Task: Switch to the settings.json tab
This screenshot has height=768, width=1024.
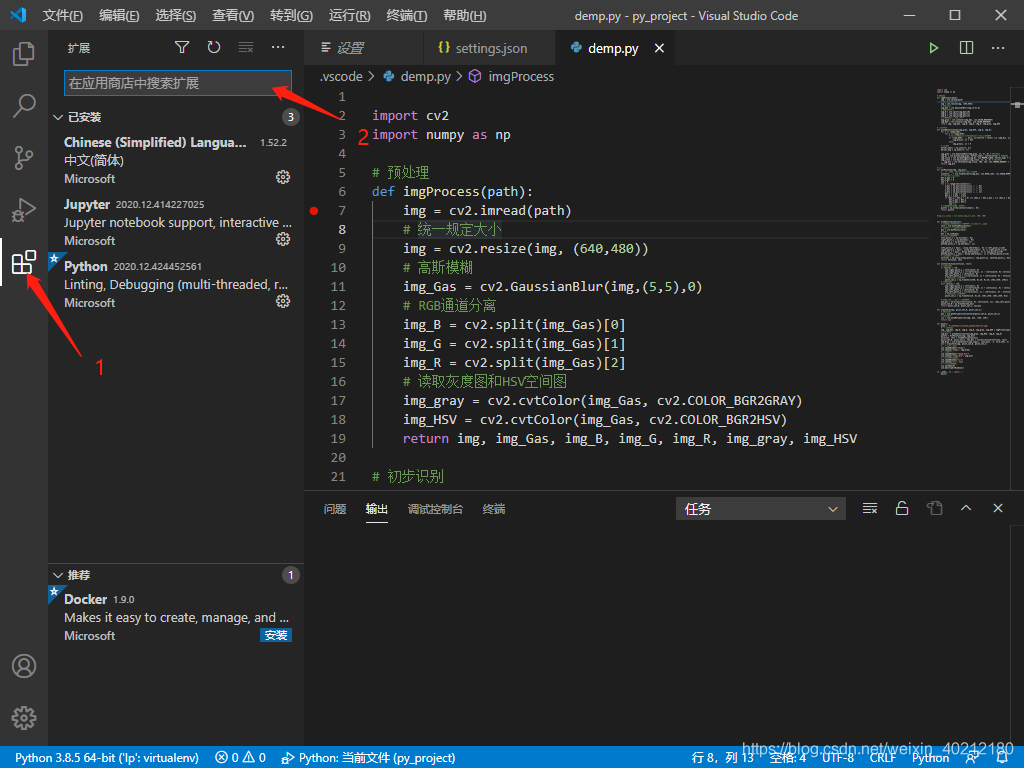Action: [x=483, y=48]
